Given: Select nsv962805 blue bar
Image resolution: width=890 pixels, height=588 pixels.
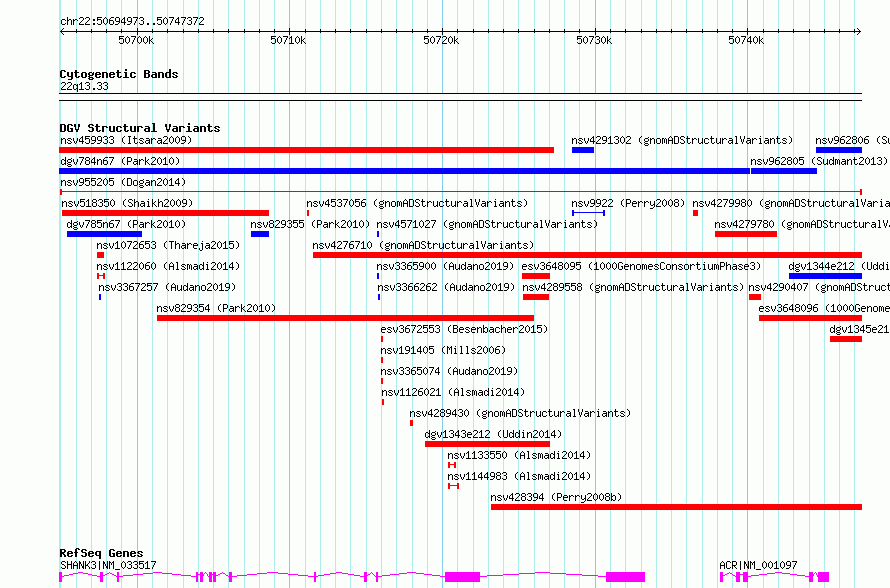Looking at the screenshot, I should 784,171.
